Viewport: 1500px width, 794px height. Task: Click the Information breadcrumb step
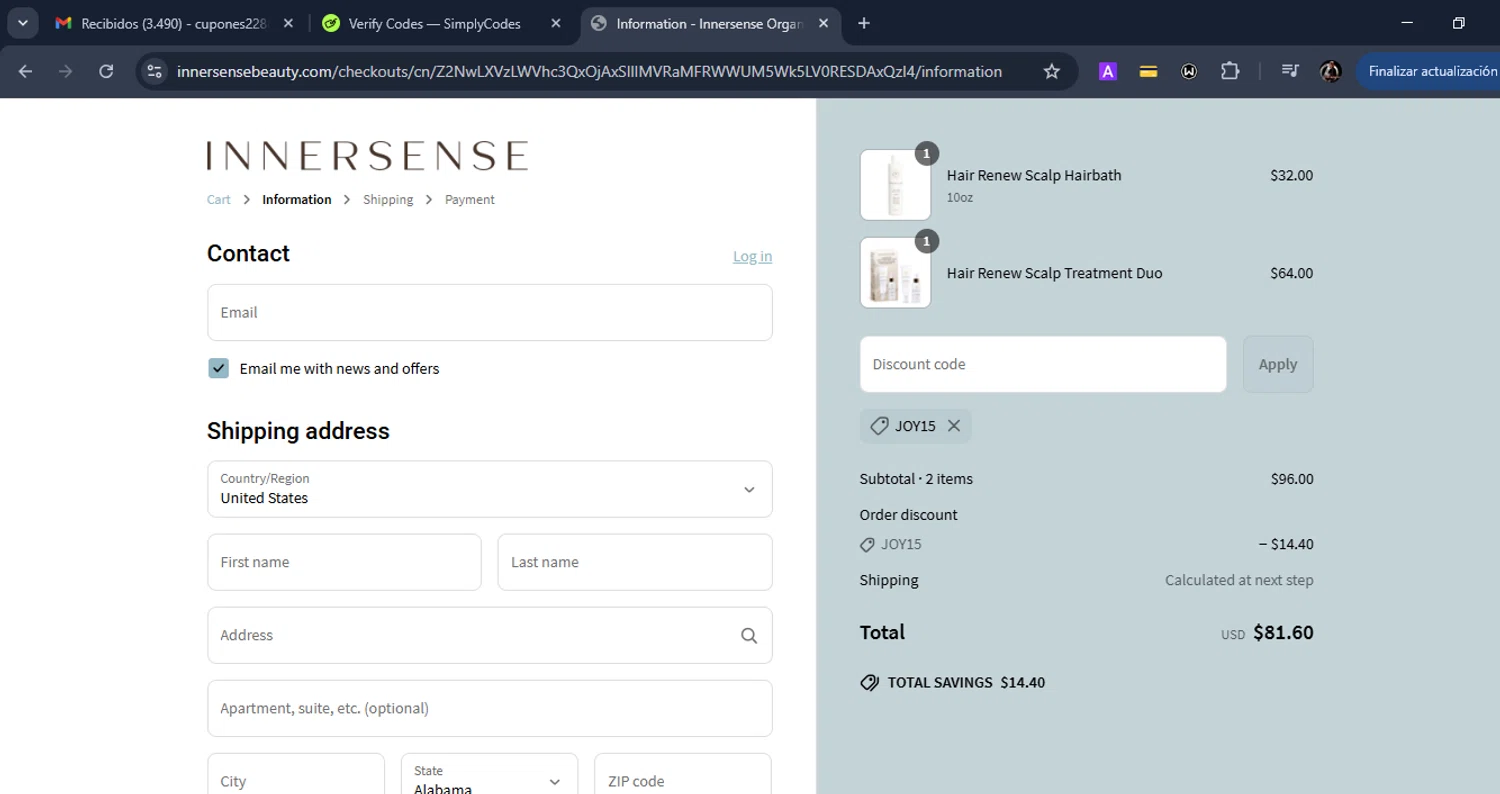coord(296,200)
